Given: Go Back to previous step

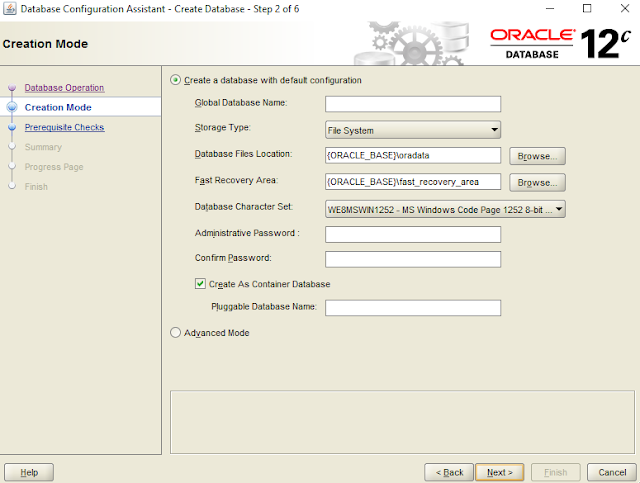Looking at the screenshot, I should [x=449, y=472].
